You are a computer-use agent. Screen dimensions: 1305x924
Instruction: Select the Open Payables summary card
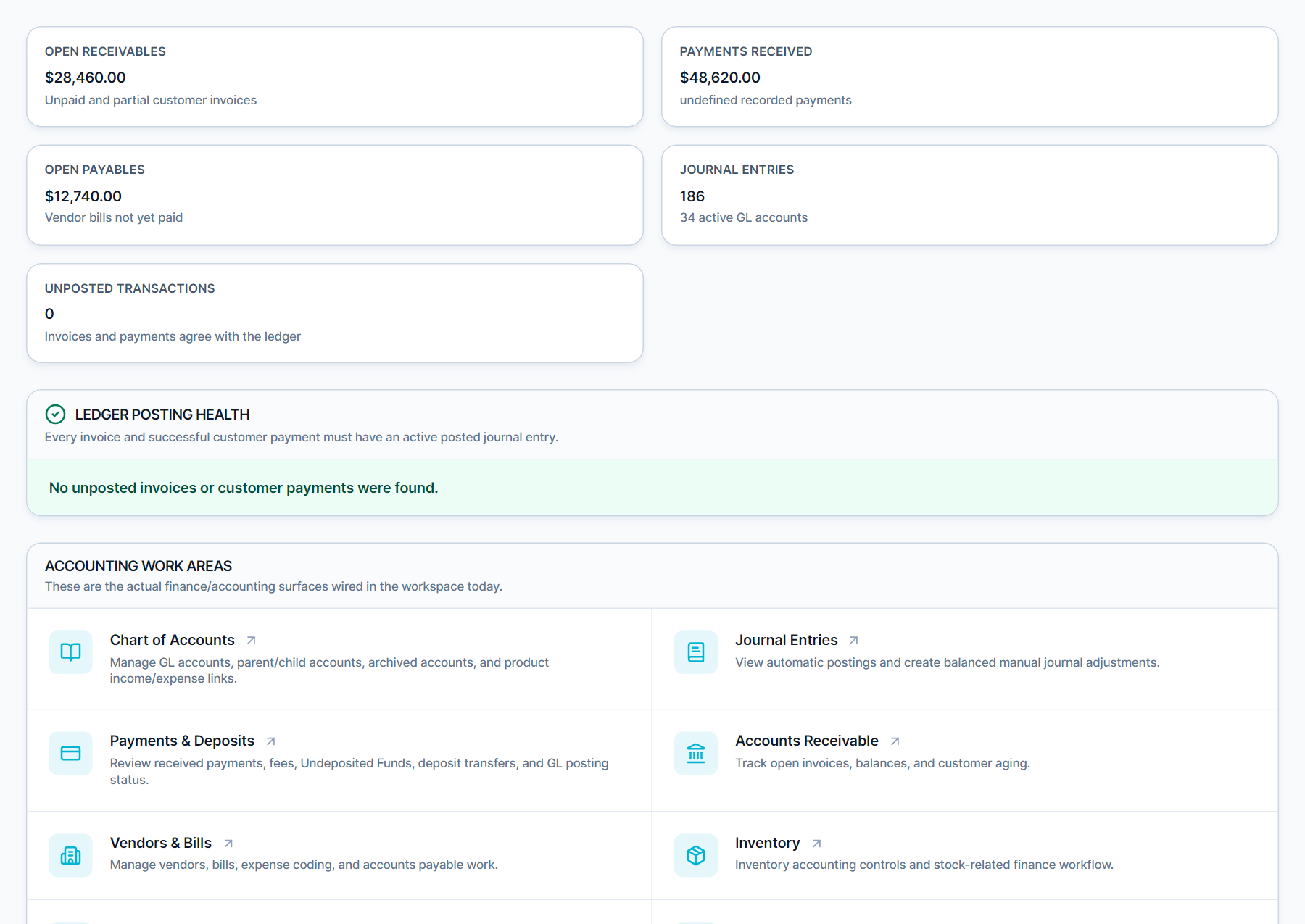tap(335, 195)
